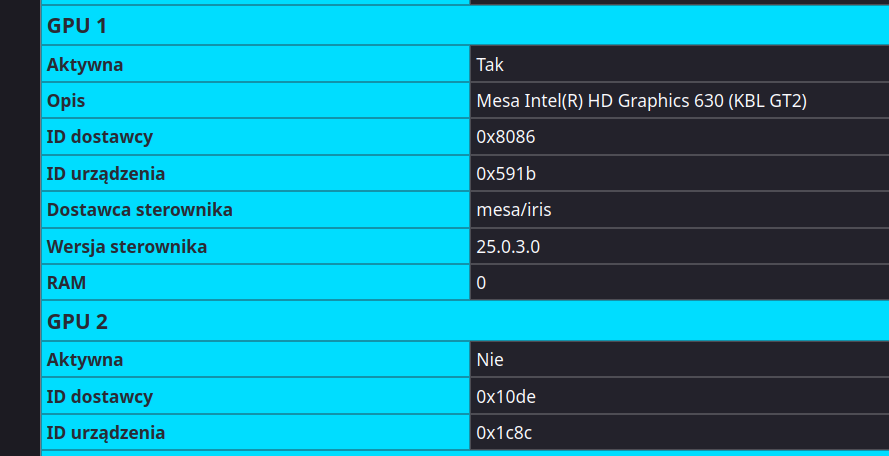Click the 0x591b device ID value
889x456 pixels.
(506, 174)
